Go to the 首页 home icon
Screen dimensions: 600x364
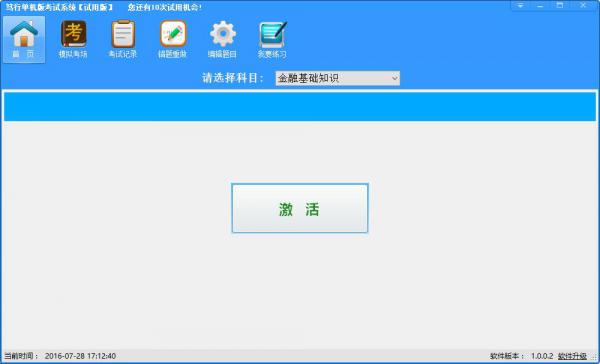pyautogui.click(x=24, y=39)
